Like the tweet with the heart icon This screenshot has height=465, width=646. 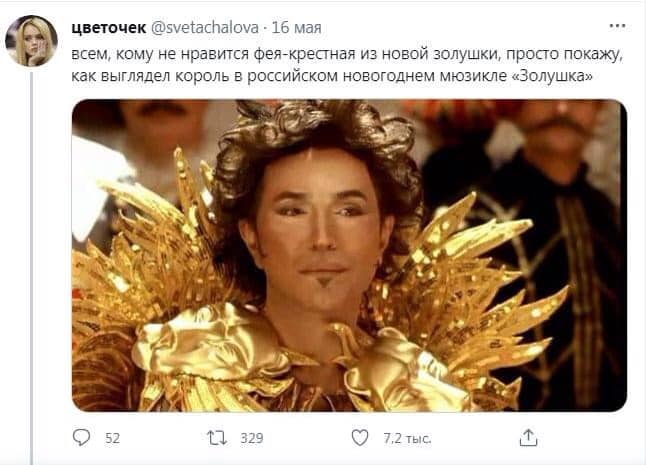pos(360,437)
